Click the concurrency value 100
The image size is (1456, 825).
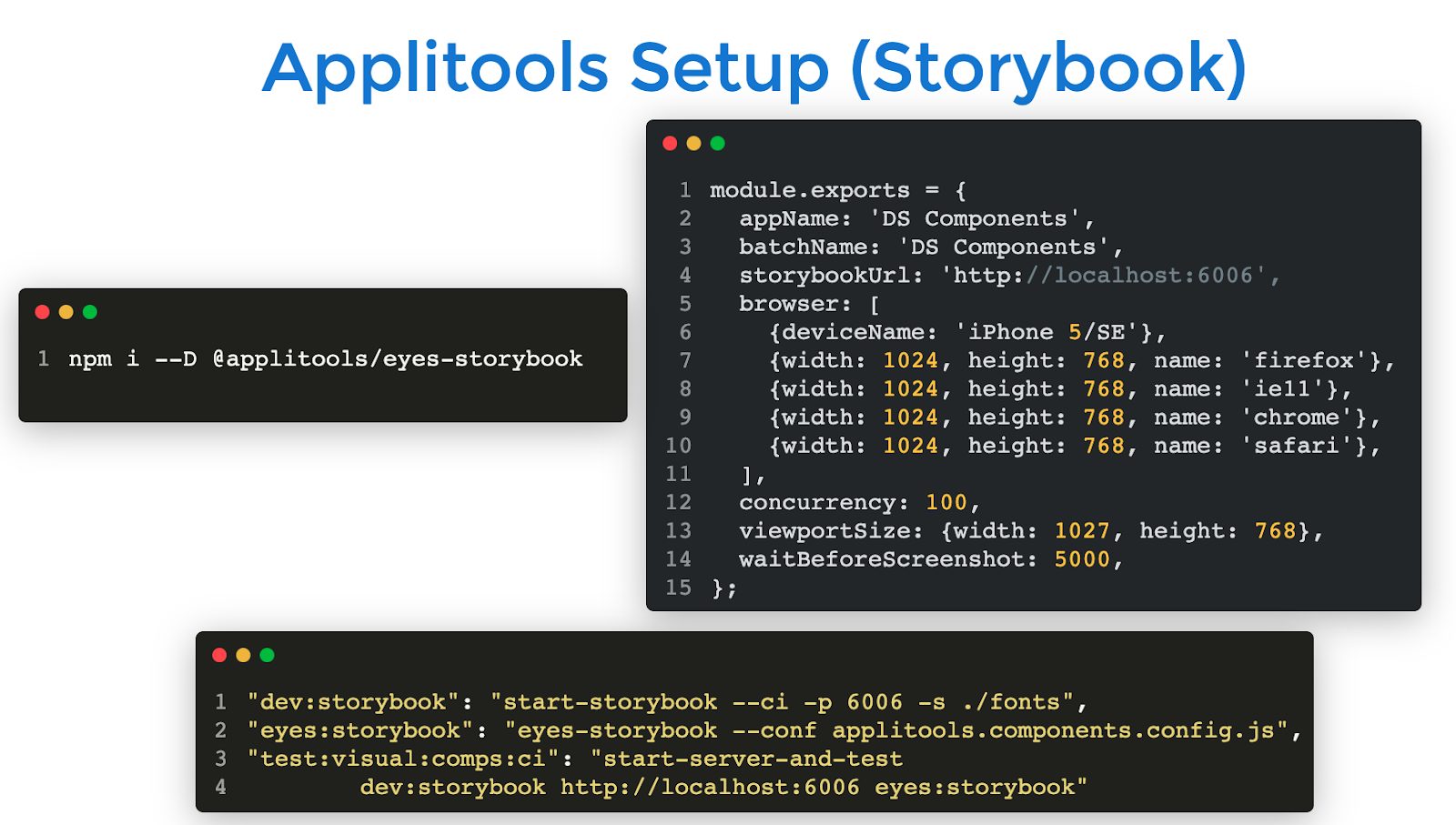pos(945,503)
